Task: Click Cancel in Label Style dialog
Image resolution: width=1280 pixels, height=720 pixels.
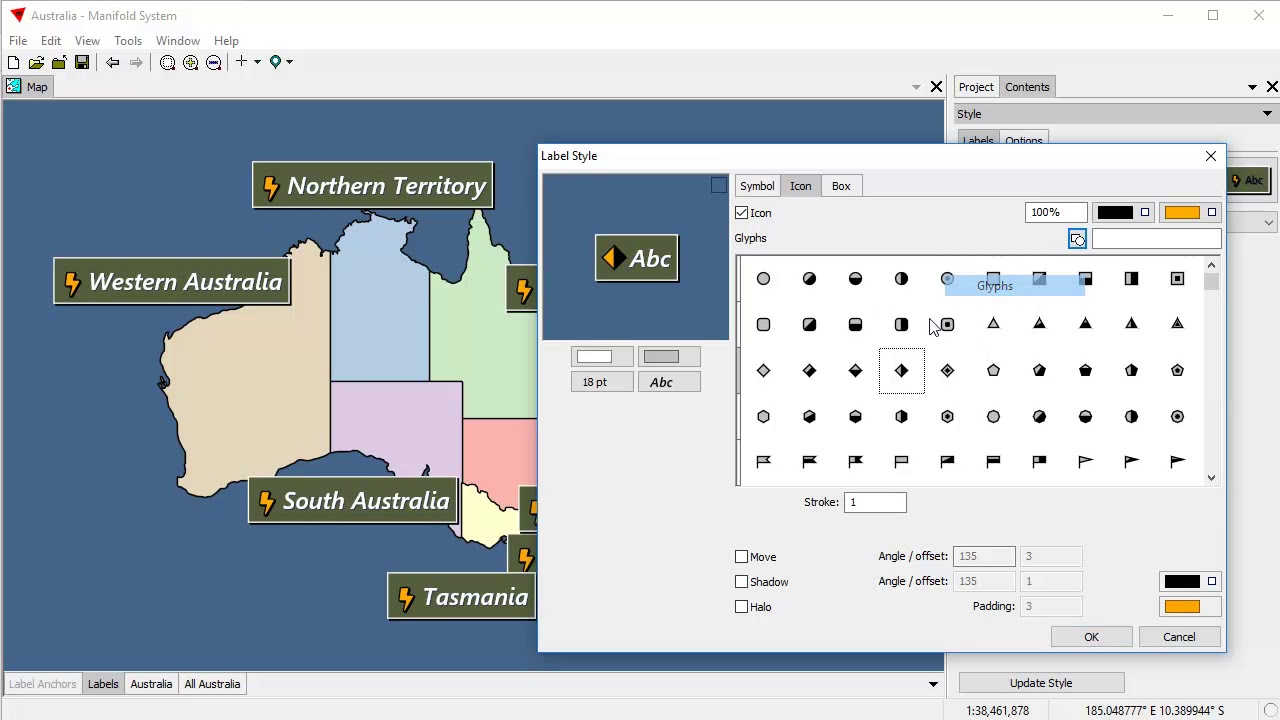Action: 1179,637
